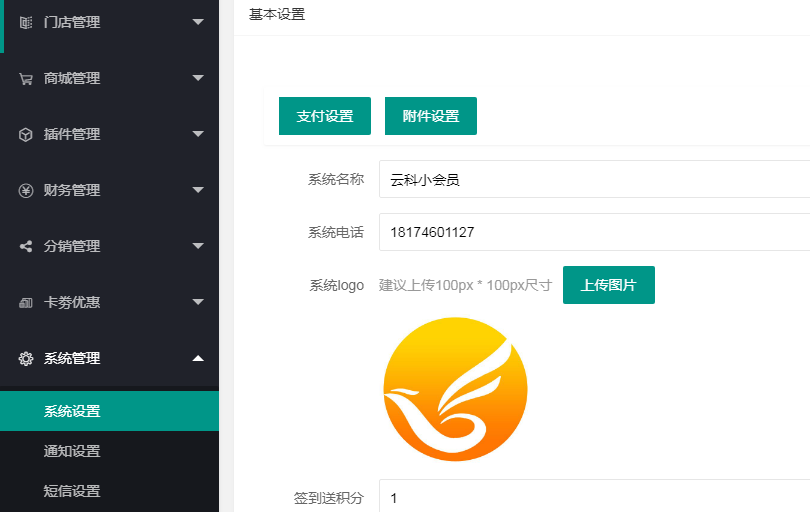Open the 商城管理 menu item
The height and width of the screenshot is (512, 810).
(x=110, y=79)
